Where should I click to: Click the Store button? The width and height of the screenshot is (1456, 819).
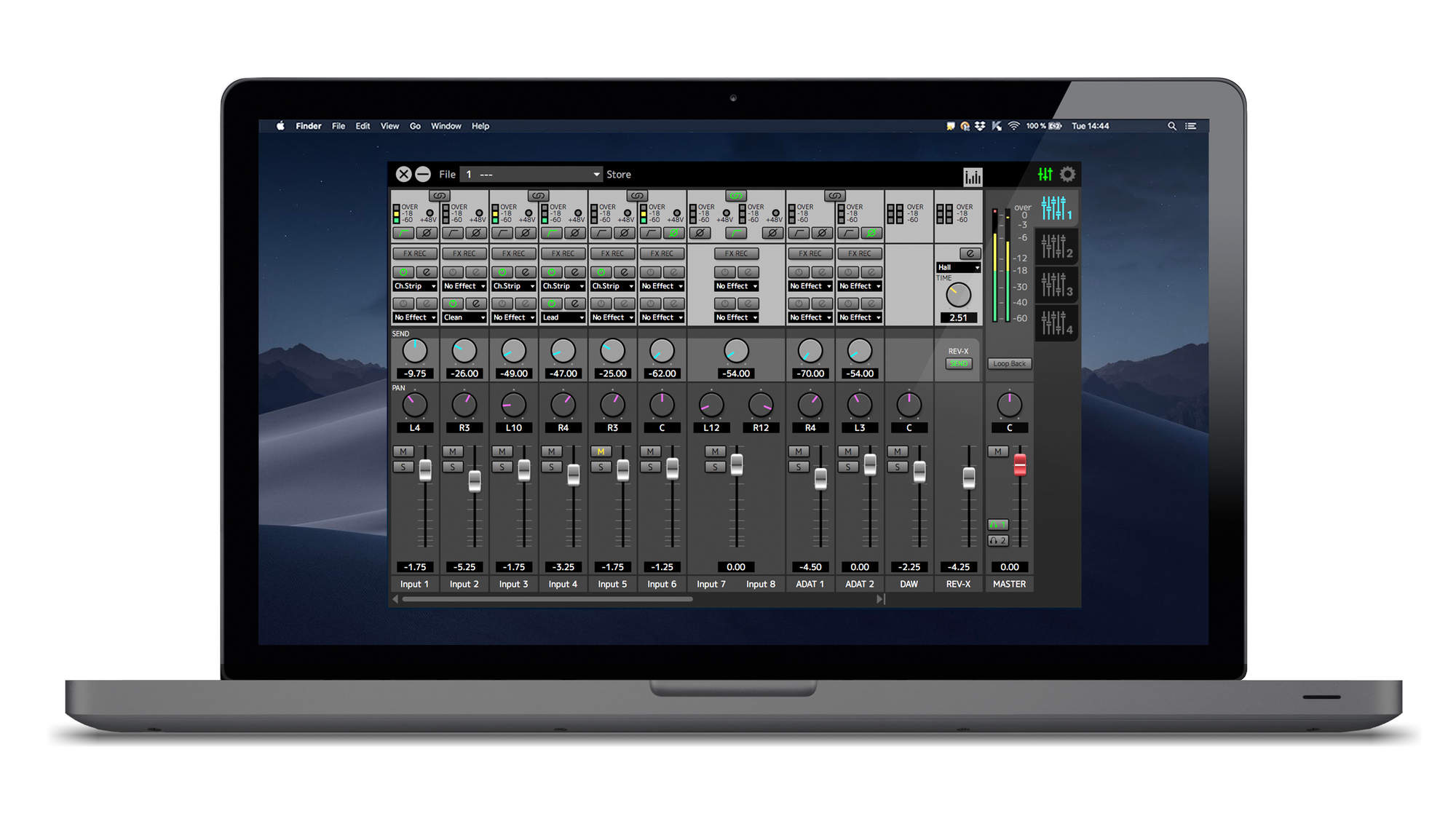point(618,175)
